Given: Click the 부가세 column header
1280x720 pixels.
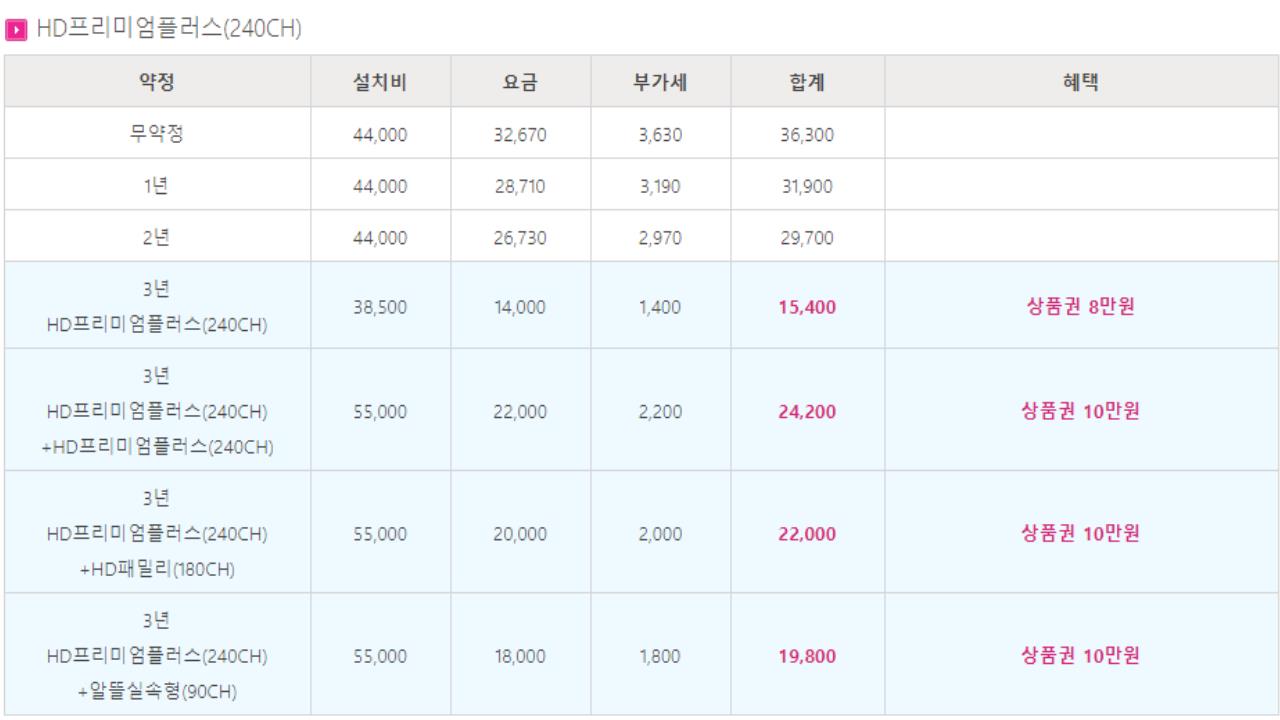Looking at the screenshot, I should click(659, 82).
